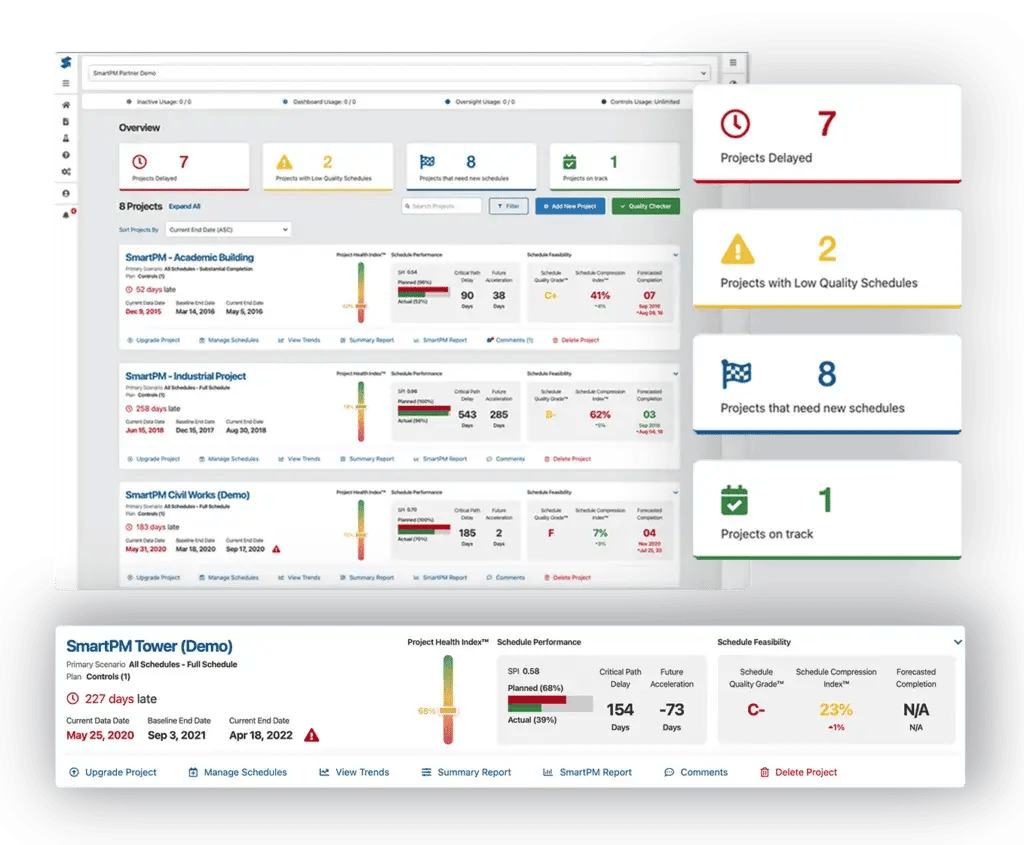Open the SmartPM Partner Demo dropdown

point(396,73)
